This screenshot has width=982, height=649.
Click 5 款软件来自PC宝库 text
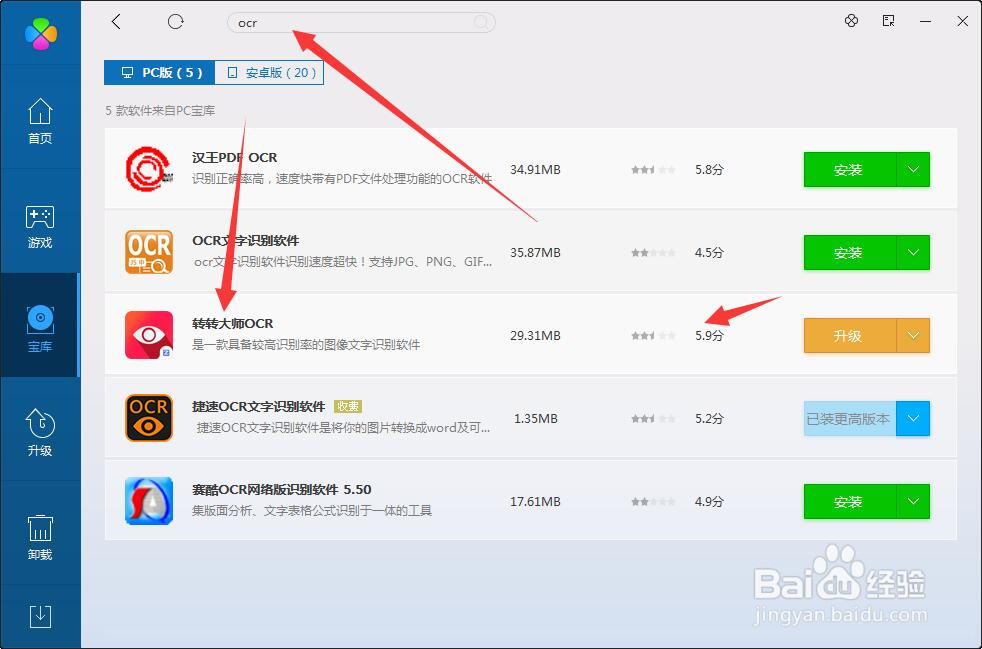click(160, 111)
